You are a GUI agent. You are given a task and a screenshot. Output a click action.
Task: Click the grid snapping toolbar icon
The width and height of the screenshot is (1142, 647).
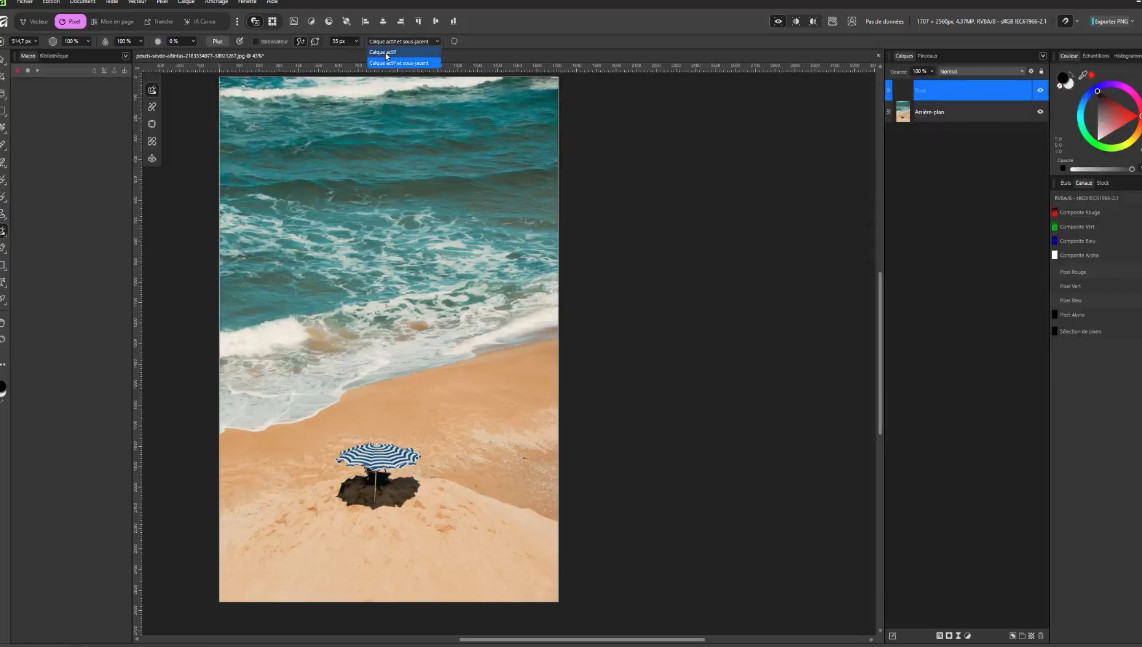(x=272, y=22)
